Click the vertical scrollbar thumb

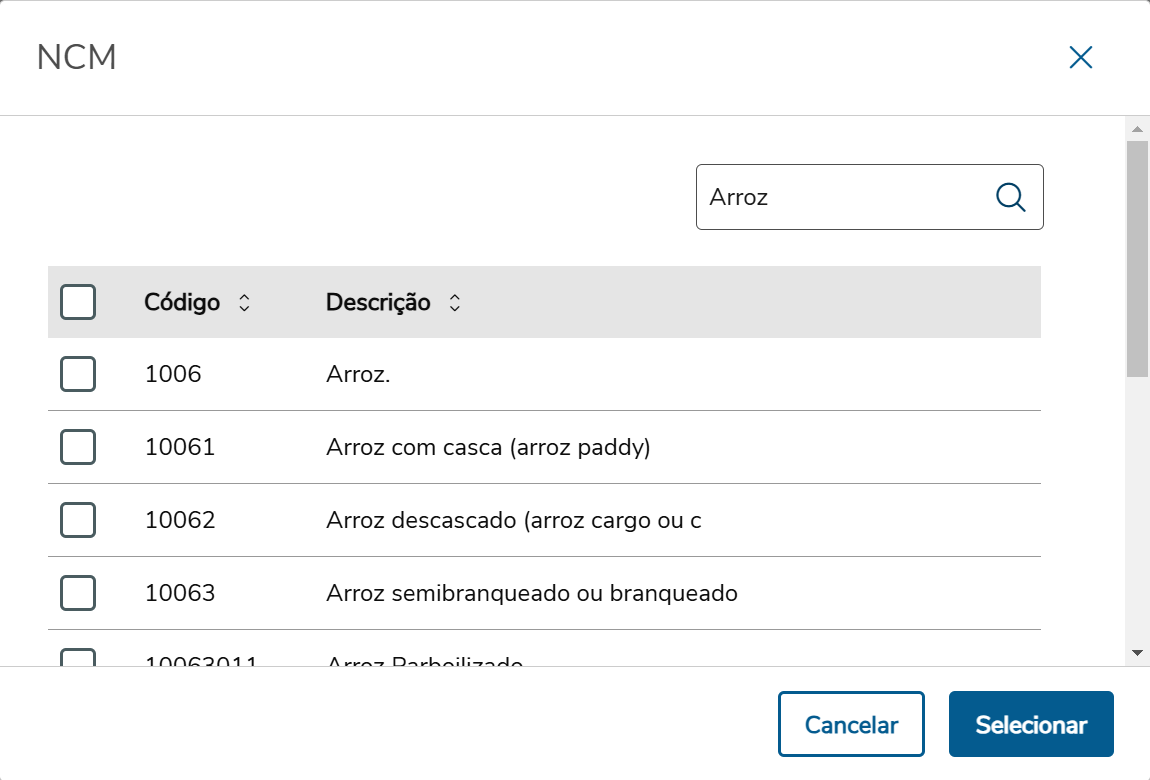coord(1137,258)
